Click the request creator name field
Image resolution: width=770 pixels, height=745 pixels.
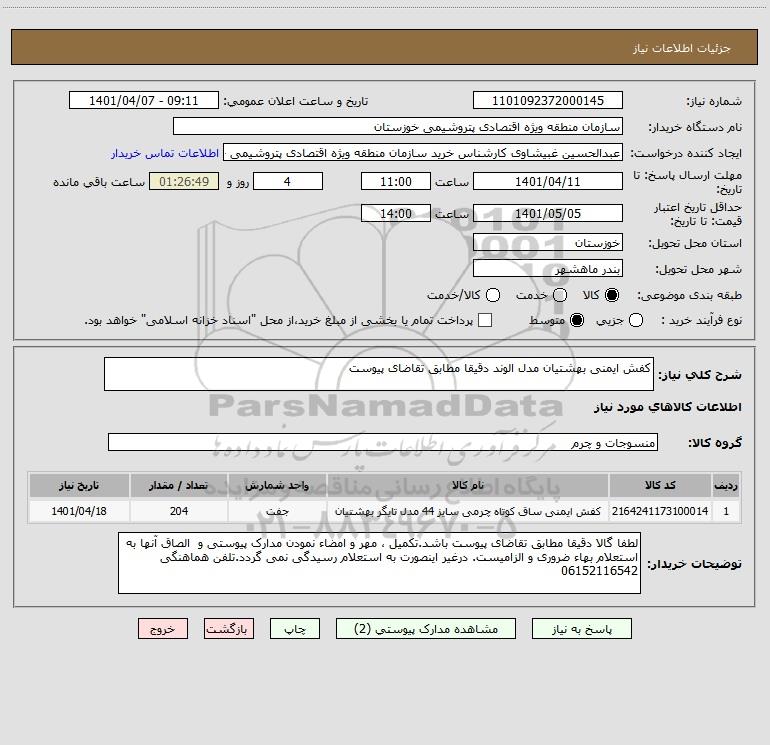(x=423, y=152)
